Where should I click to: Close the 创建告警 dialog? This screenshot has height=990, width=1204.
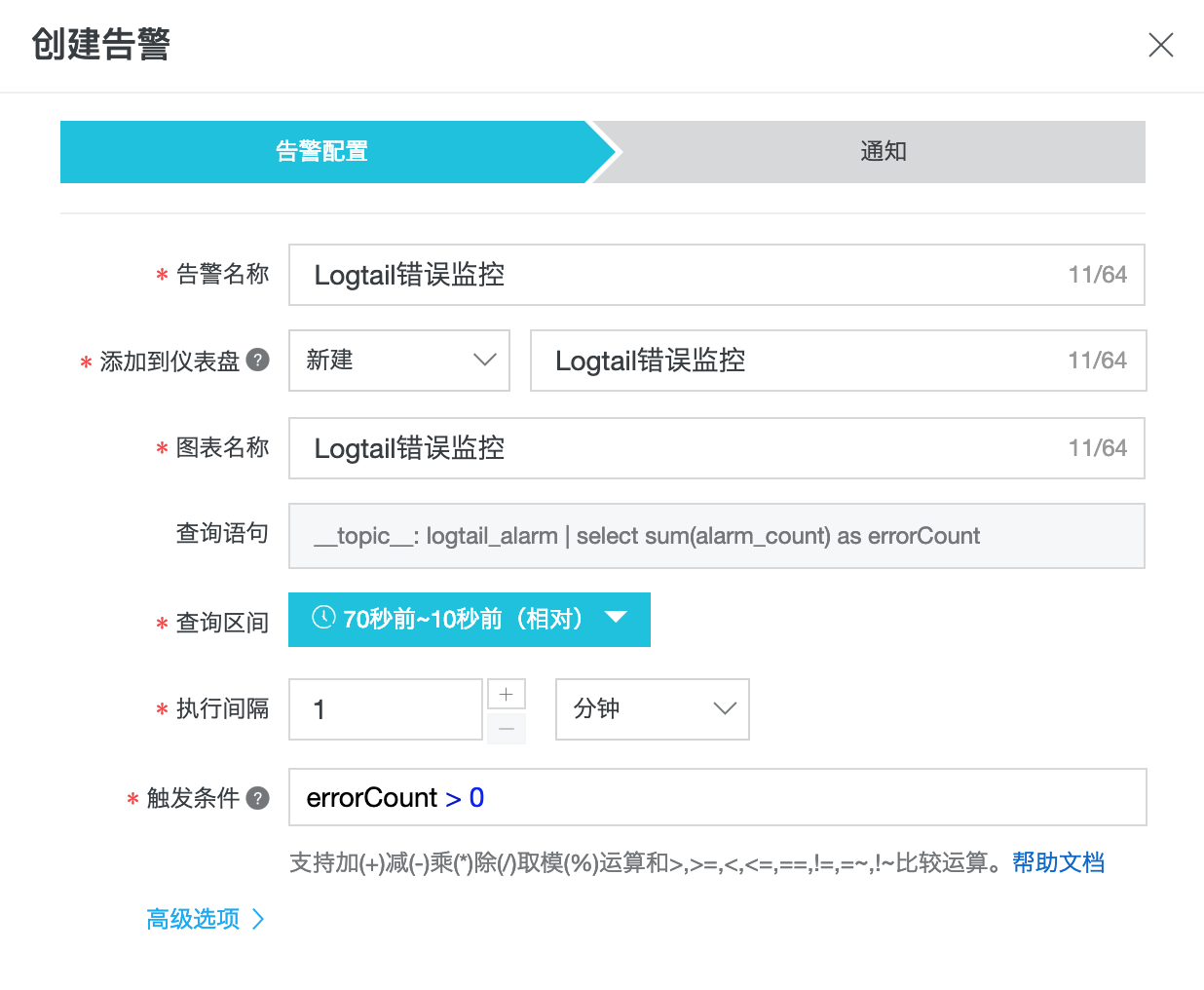(x=1160, y=45)
